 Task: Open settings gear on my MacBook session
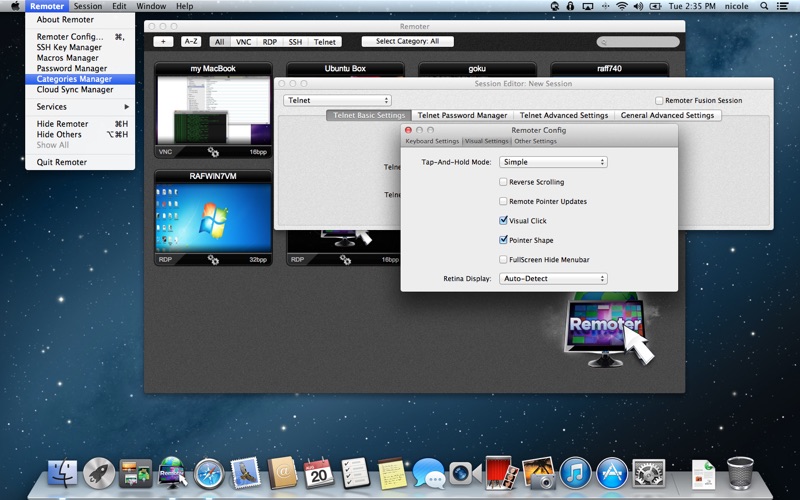(213, 152)
